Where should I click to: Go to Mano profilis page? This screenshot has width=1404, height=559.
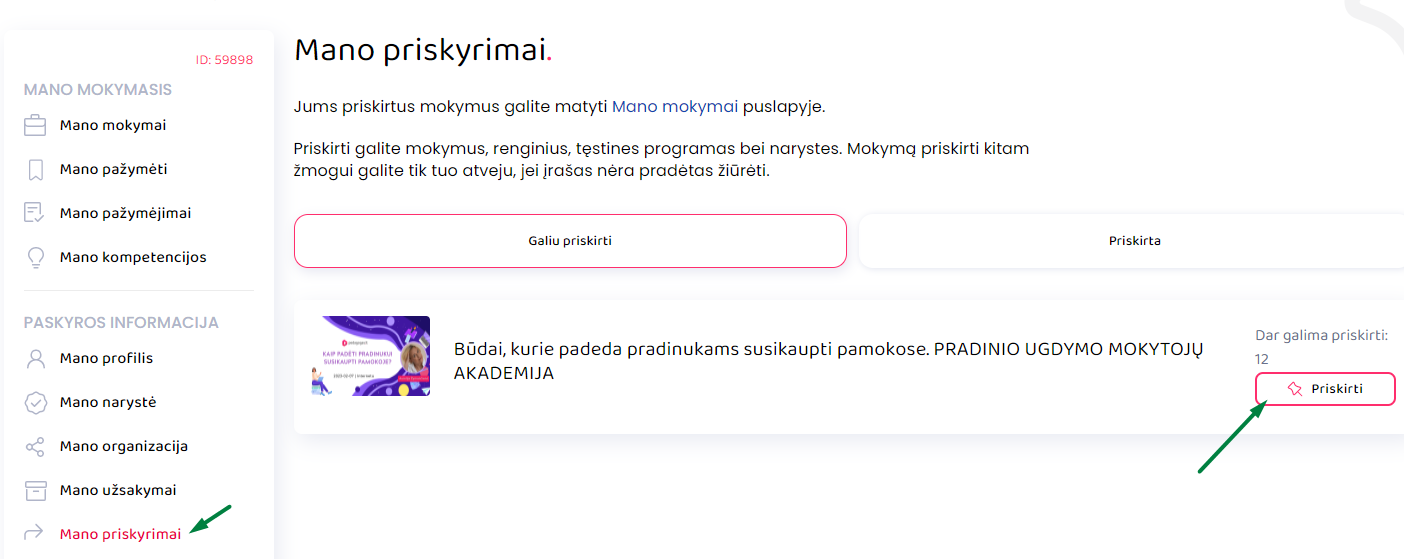coord(106,359)
